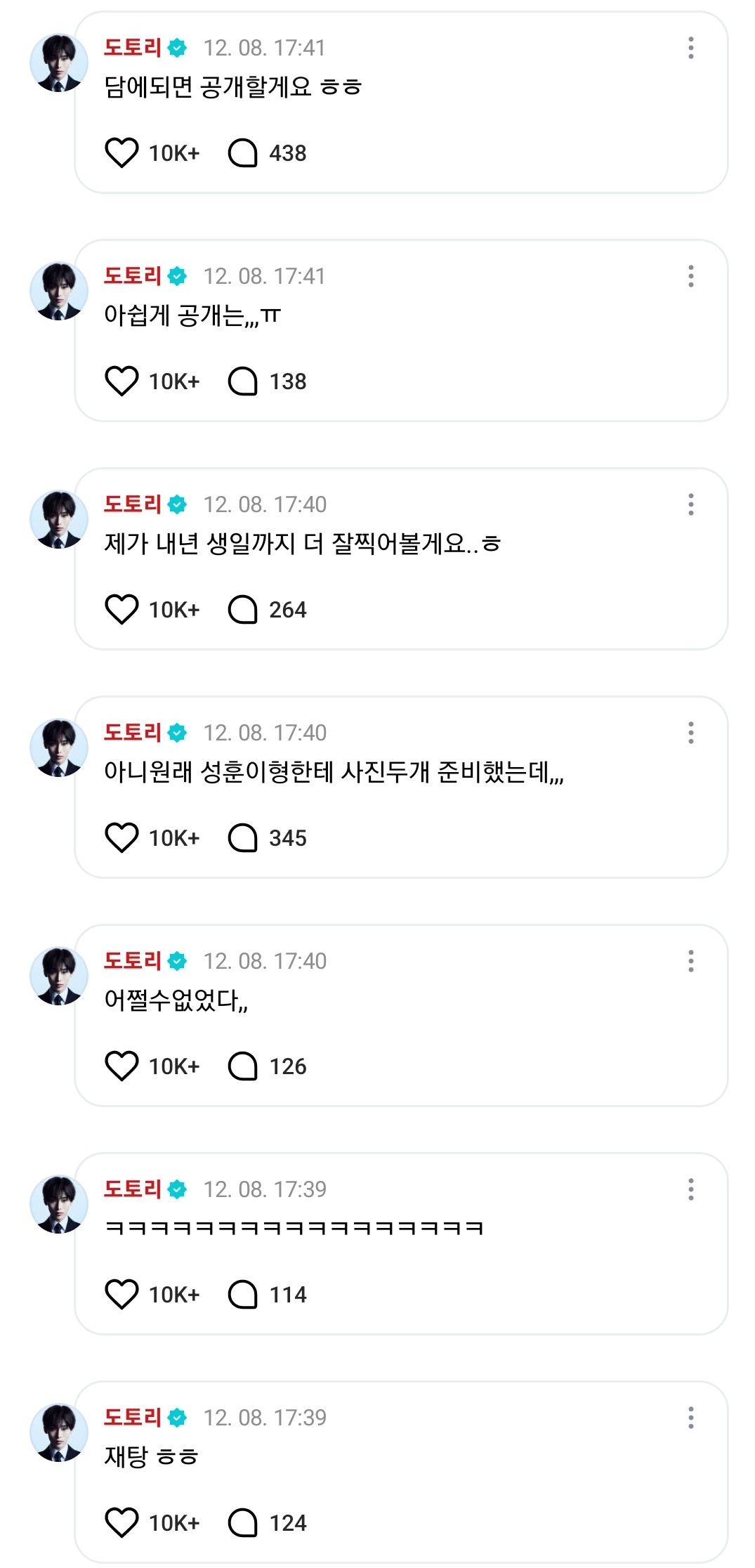Tap username 도토리 on the top post

click(x=133, y=48)
